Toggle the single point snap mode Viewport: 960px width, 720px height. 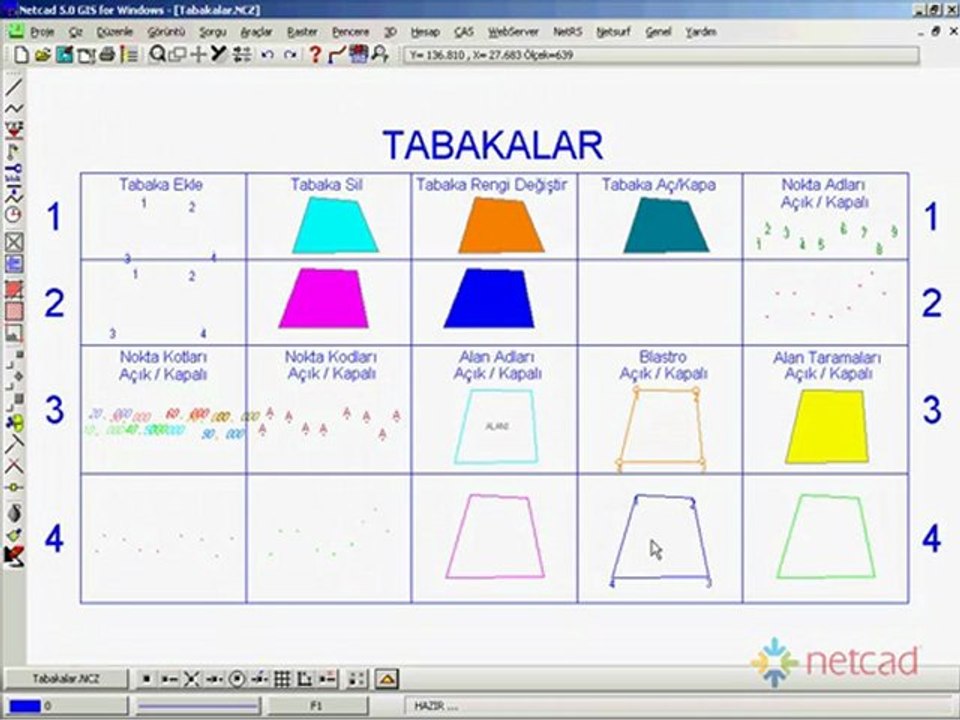146,678
